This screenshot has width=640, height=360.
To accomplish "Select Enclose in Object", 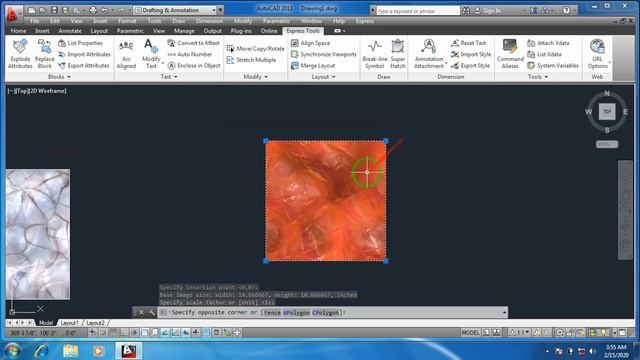I will [x=194, y=65].
